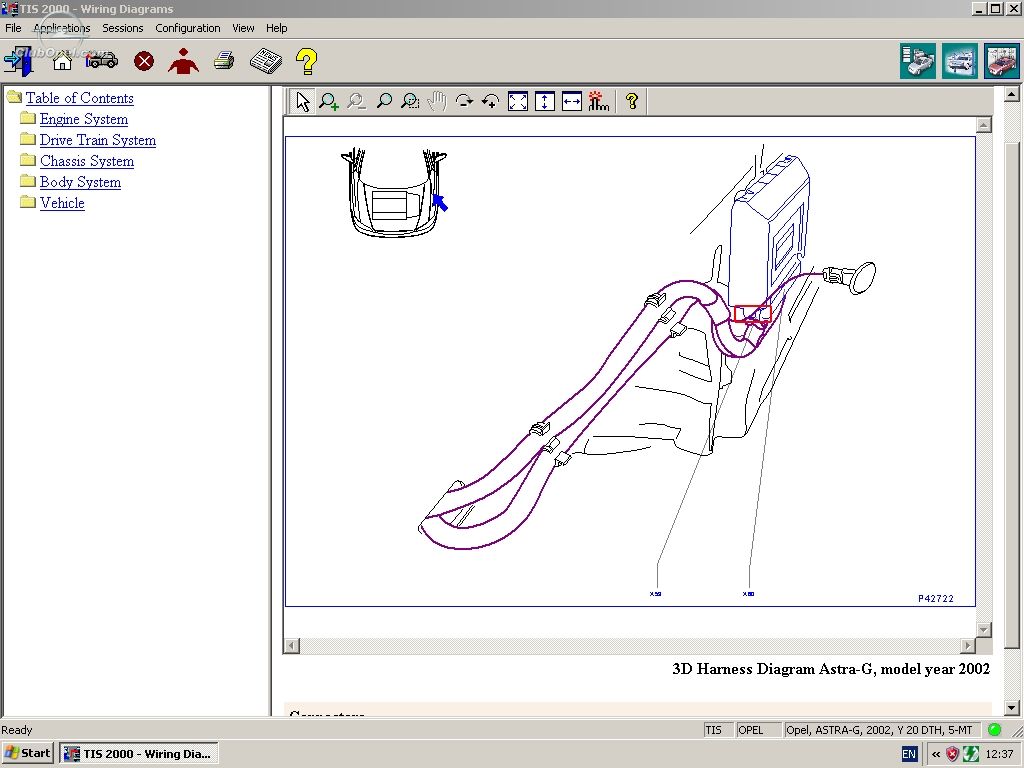Click the P42722 diagram number
Screen dimensions: 1024x768
point(936,598)
